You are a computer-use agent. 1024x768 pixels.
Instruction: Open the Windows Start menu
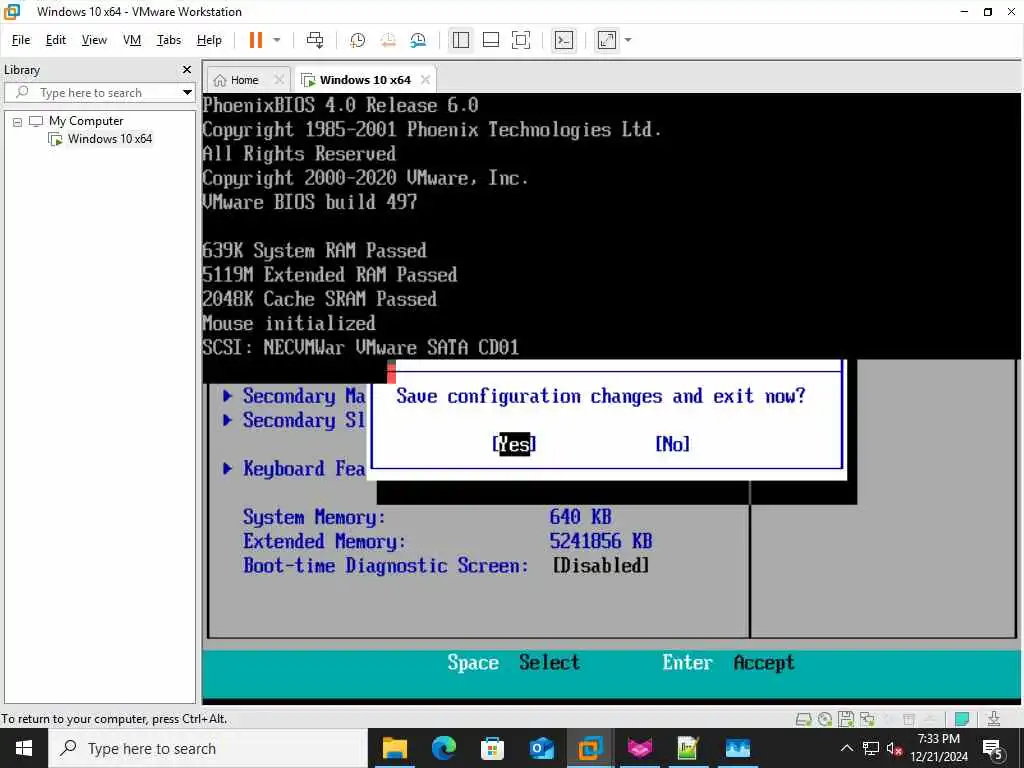(x=24, y=748)
